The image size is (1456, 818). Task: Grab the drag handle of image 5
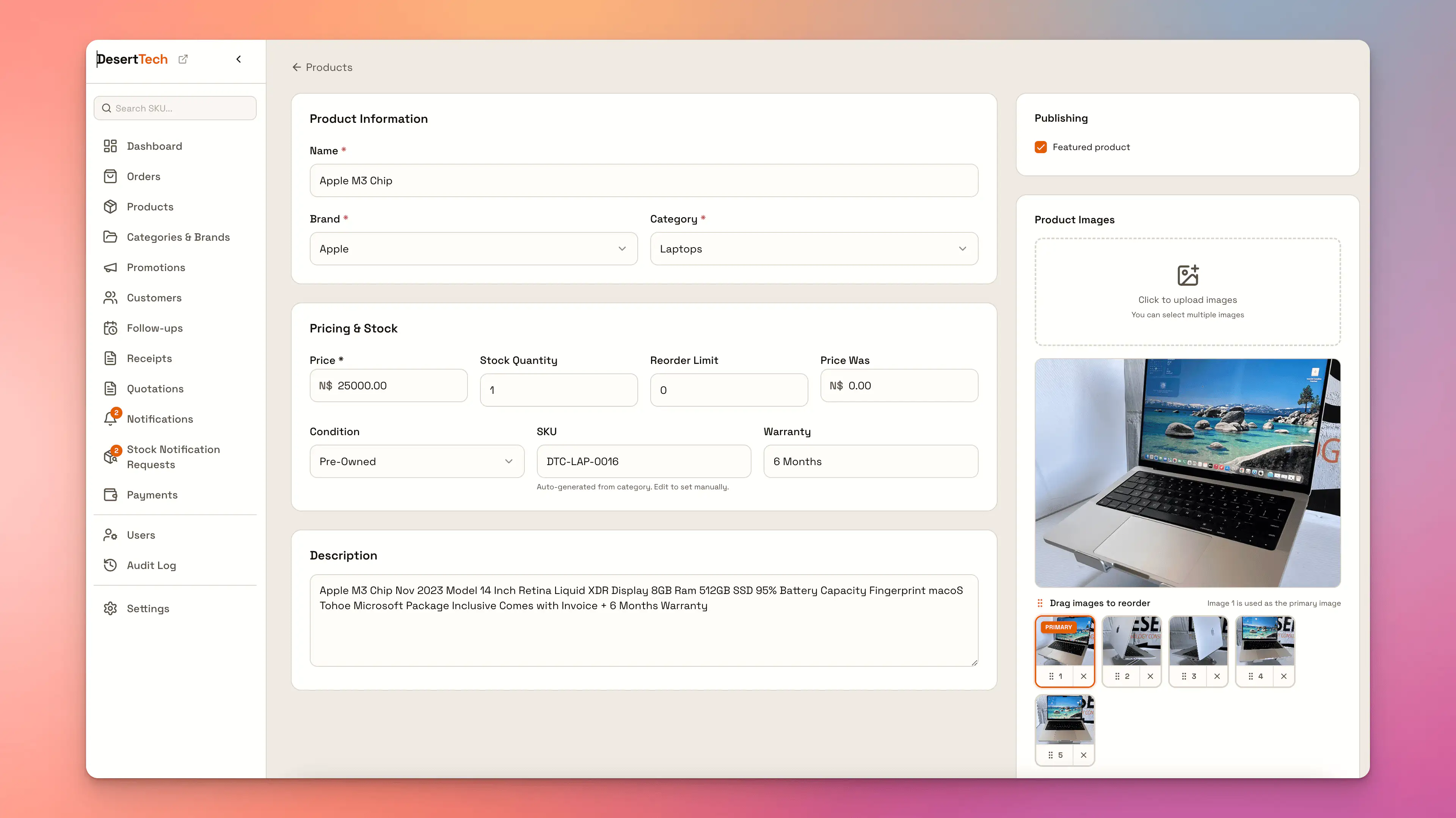tap(1050, 755)
